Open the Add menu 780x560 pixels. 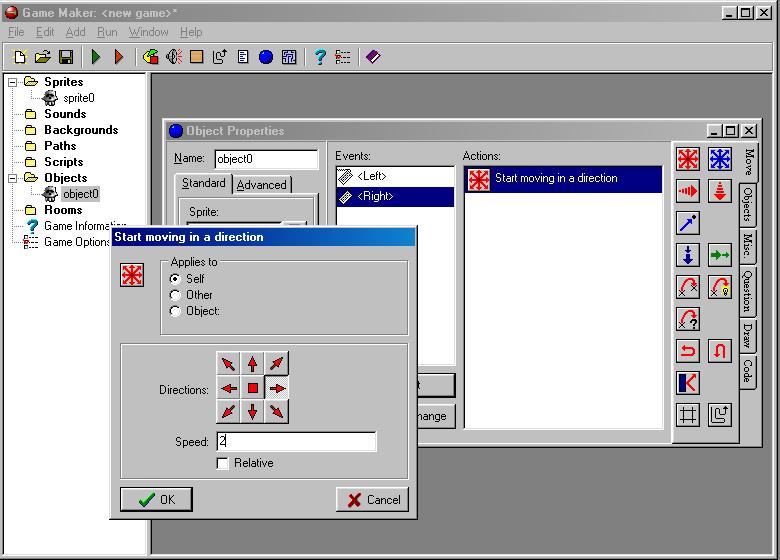75,32
